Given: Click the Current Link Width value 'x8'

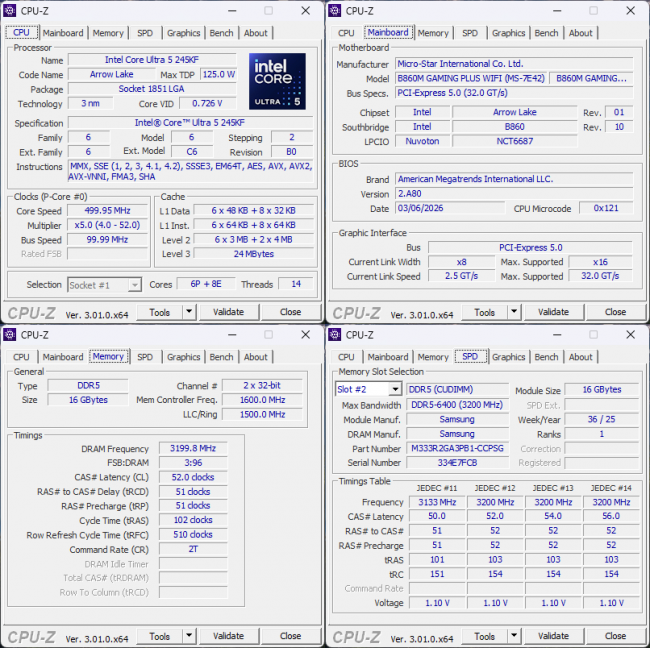Looking at the screenshot, I should tap(461, 262).
